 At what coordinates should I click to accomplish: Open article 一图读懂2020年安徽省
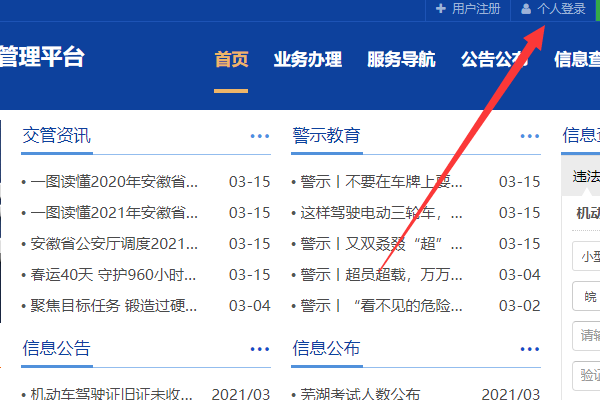[x=112, y=182]
